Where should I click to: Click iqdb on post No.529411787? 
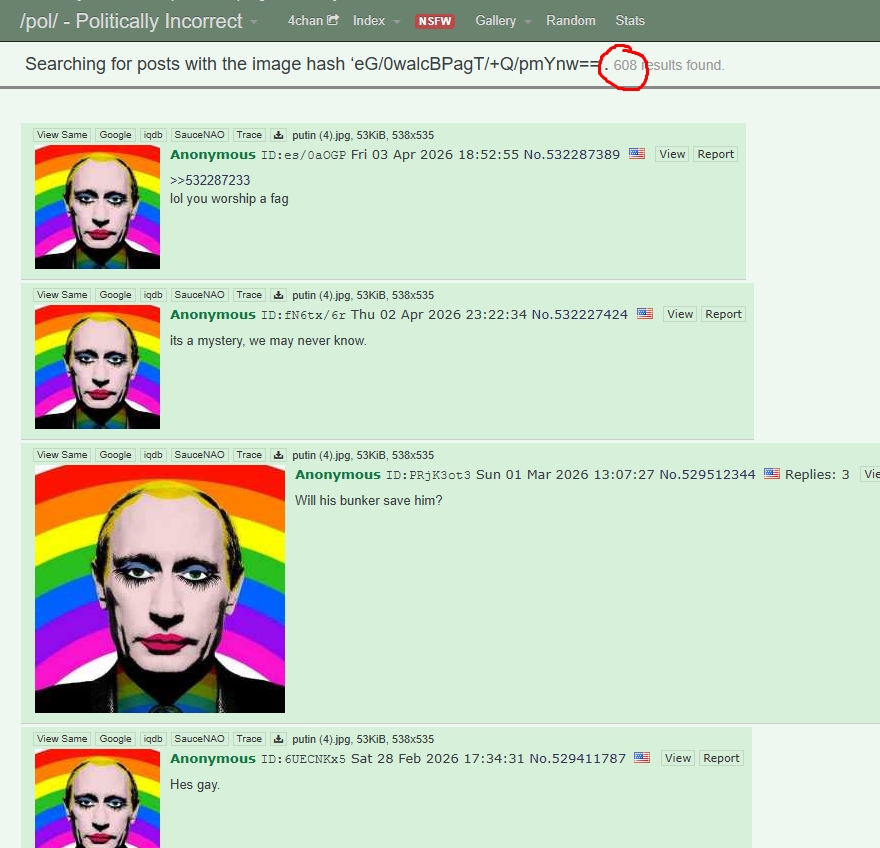153,739
